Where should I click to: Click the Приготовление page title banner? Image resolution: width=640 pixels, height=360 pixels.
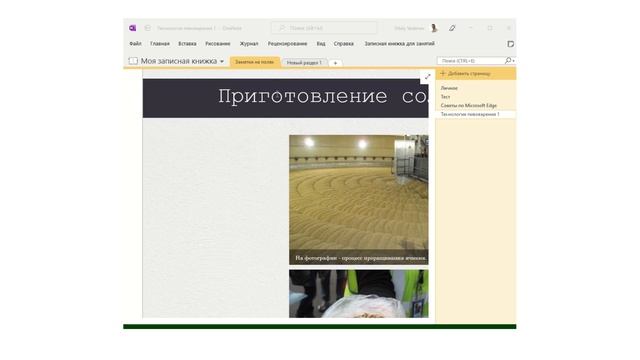286,98
